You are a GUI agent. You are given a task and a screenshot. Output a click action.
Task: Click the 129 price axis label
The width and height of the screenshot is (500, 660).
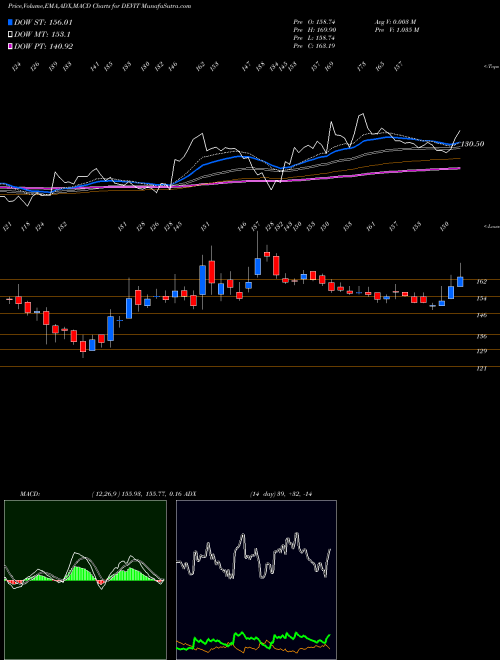point(483,351)
